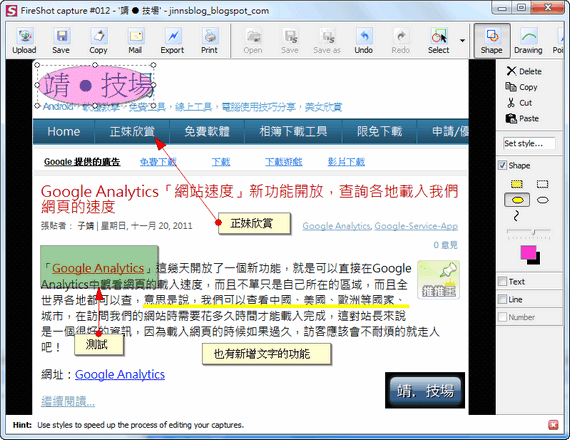Click the 繼續閱讀 link
The width and height of the screenshot is (570, 440).
(68, 401)
